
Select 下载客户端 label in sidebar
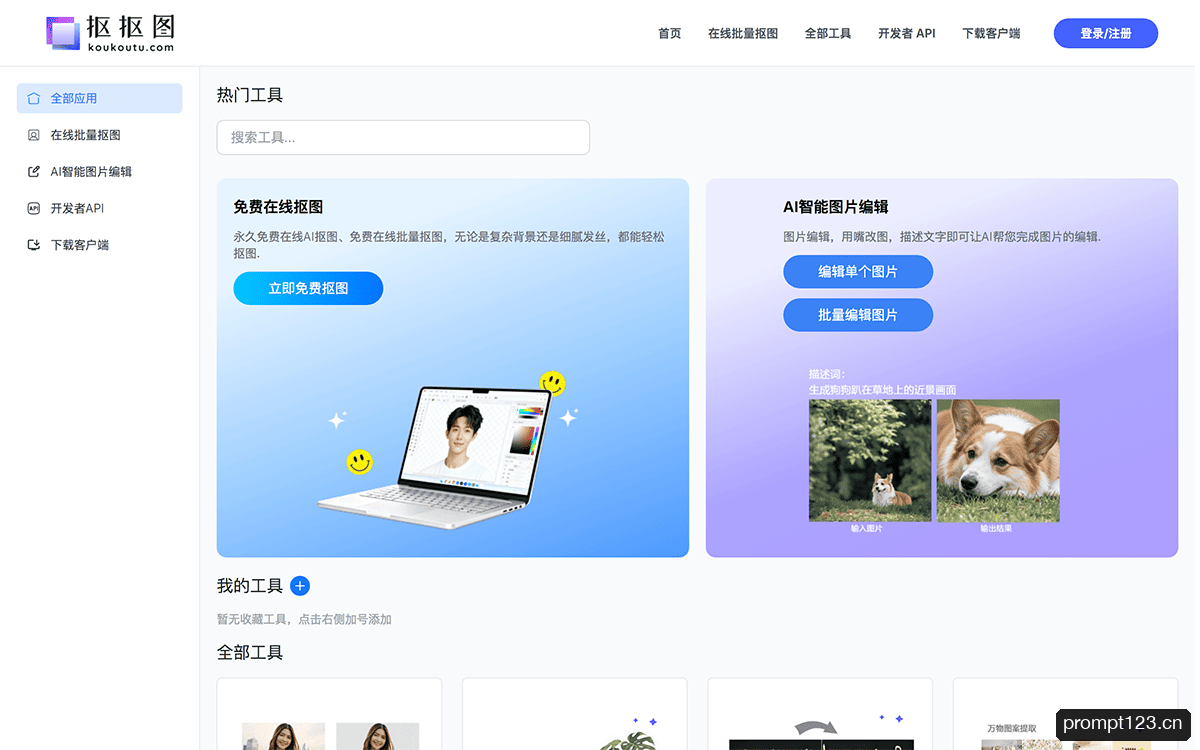(80, 245)
